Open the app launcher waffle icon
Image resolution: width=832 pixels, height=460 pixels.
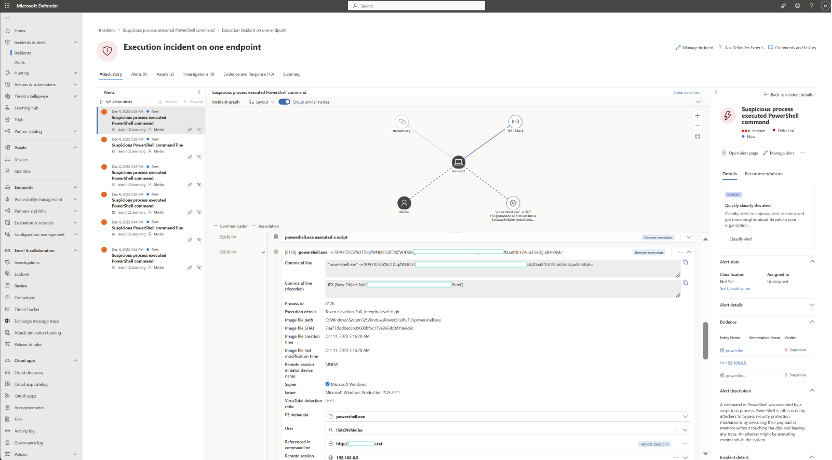(x=7, y=6)
